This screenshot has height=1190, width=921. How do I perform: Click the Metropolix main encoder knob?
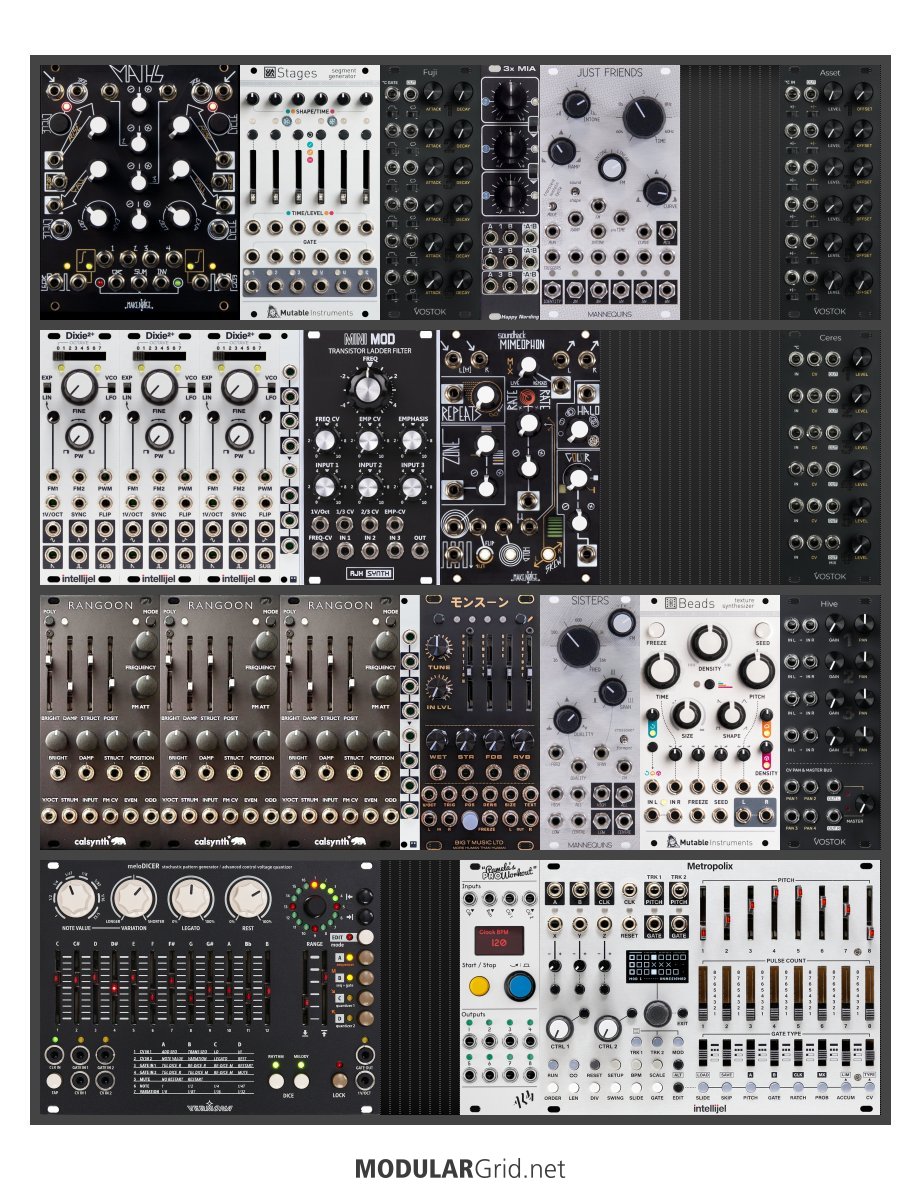[657, 1014]
